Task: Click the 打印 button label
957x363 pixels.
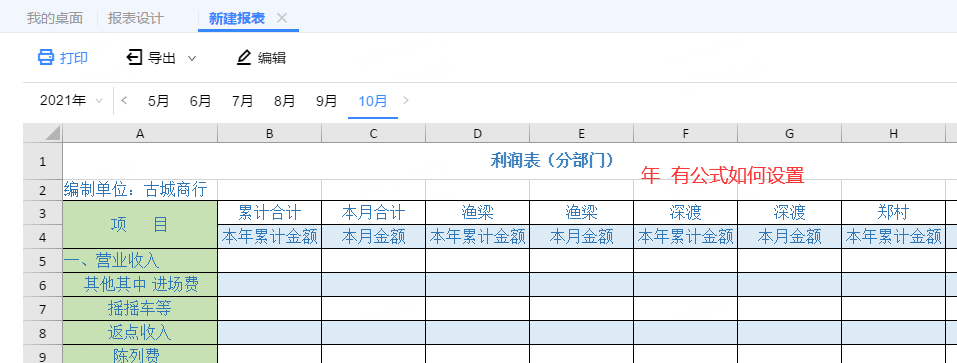Action: tap(74, 58)
